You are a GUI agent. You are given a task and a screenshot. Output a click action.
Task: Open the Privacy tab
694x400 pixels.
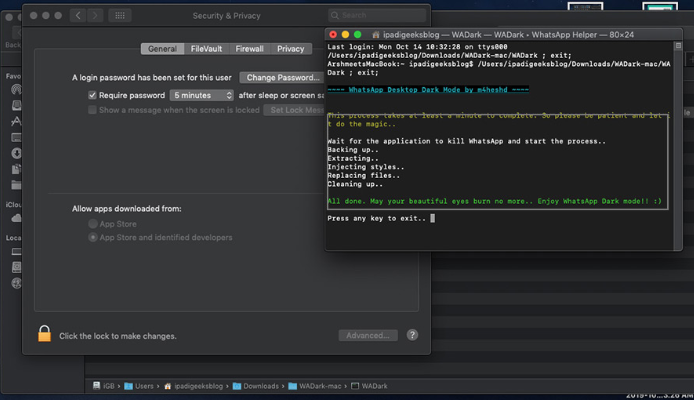pyautogui.click(x=291, y=49)
